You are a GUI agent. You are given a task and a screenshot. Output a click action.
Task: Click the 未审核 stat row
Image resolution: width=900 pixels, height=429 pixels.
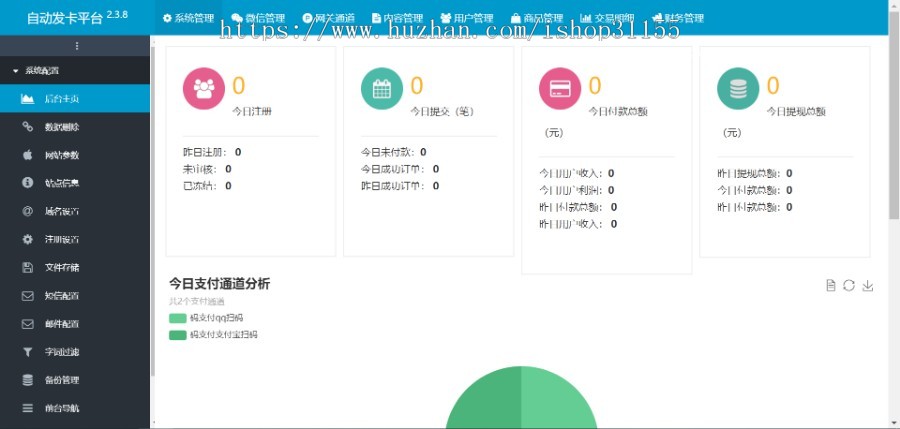207,169
